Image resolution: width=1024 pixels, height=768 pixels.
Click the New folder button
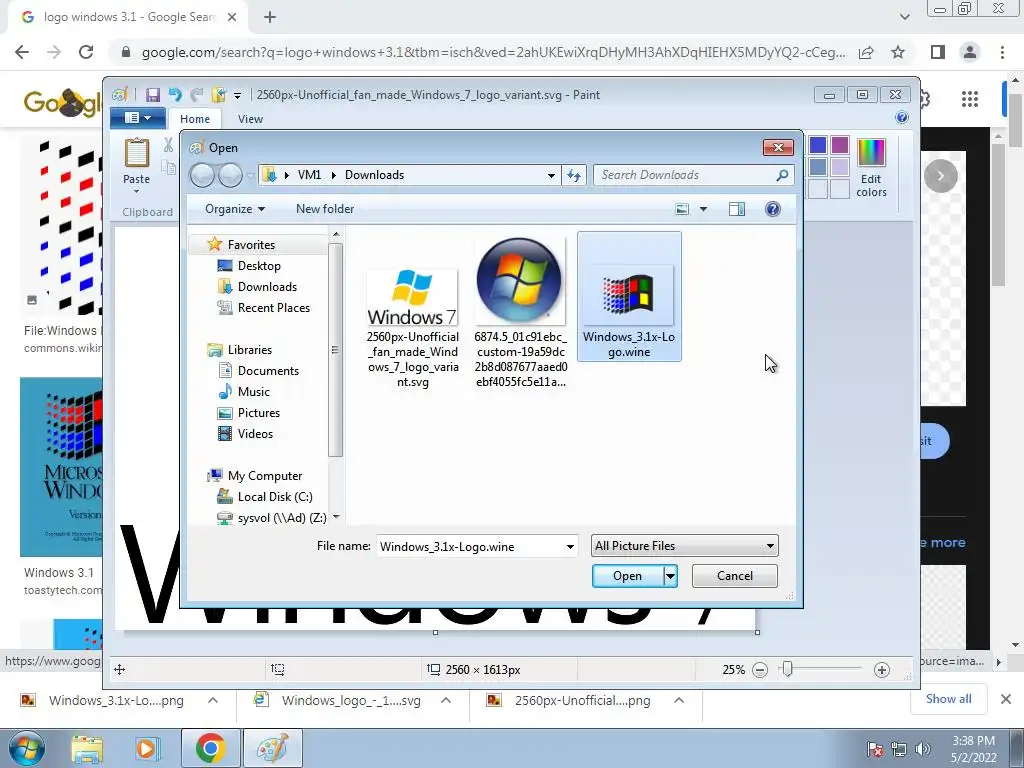325,209
